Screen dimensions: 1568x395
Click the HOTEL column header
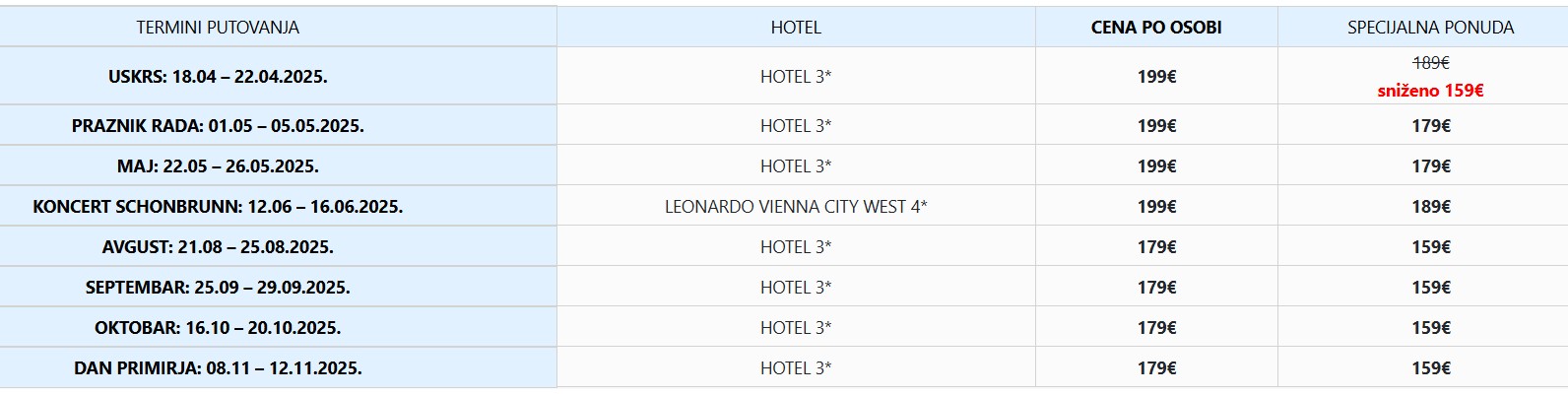point(796,28)
